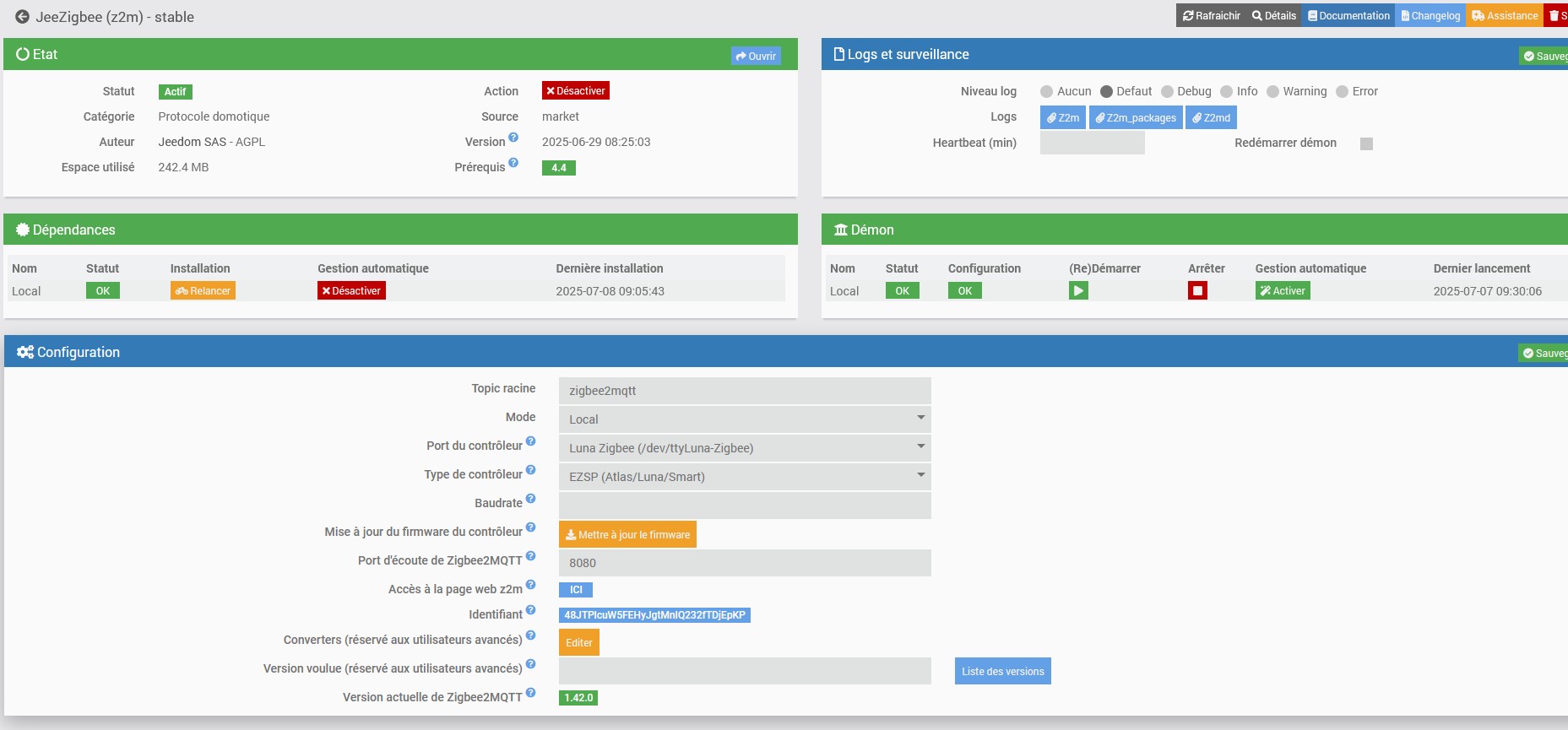This screenshot has height=730, width=1568.
Task: Open the z2m_packages log file
Action: tap(1136, 117)
